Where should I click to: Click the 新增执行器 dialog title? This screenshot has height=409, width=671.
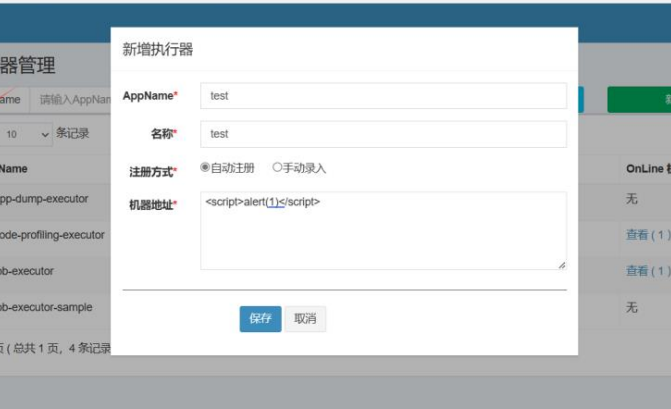[x=157, y=49]
